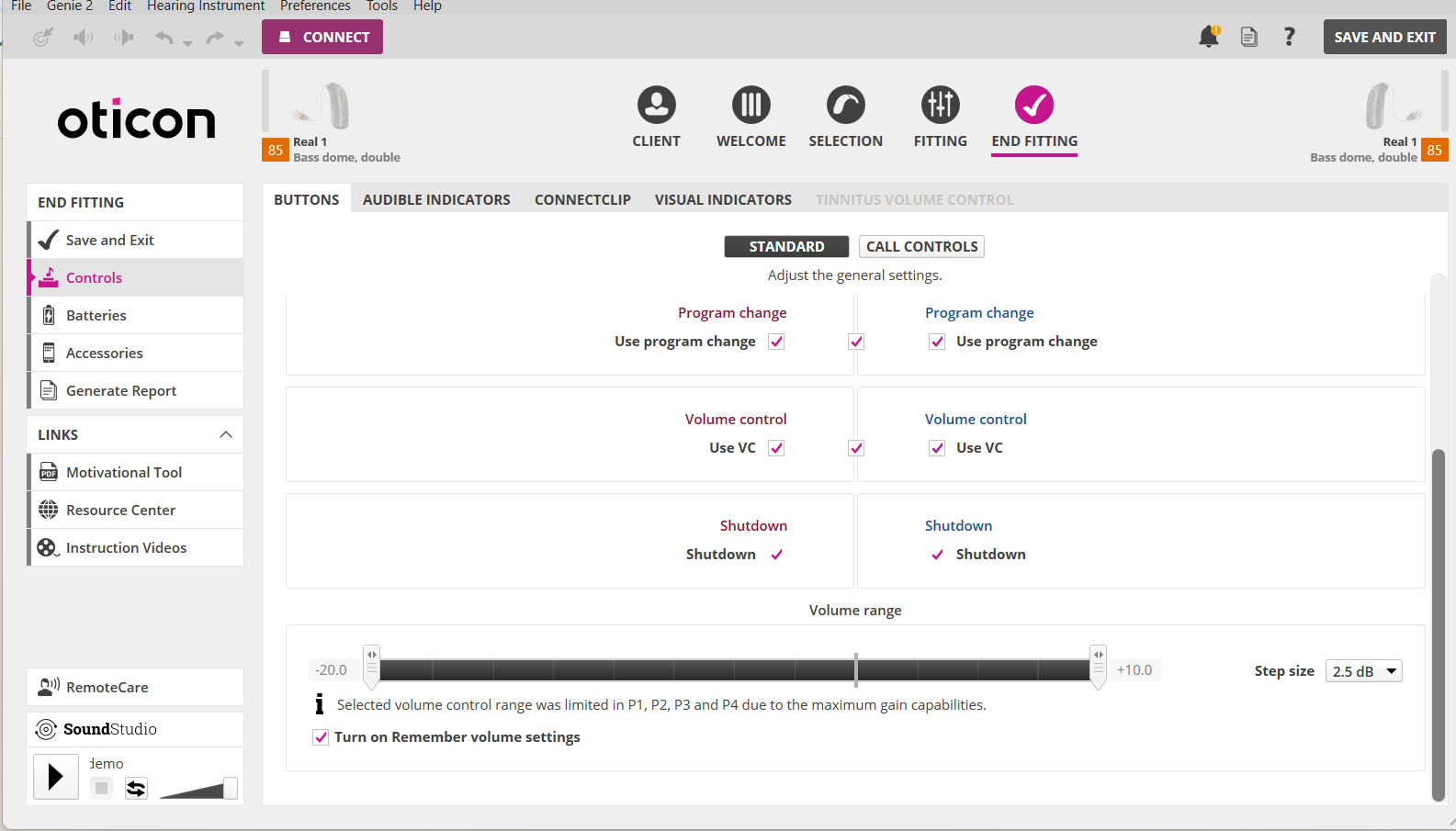Open Generate Report in the sidebar
1456x831 pixels.
pyautogui.click(x=136, y=390)
